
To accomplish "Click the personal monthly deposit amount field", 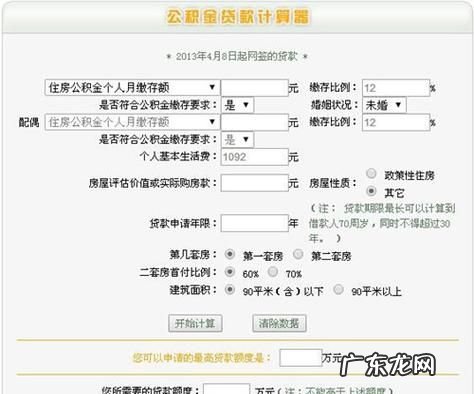I will 255,88.
